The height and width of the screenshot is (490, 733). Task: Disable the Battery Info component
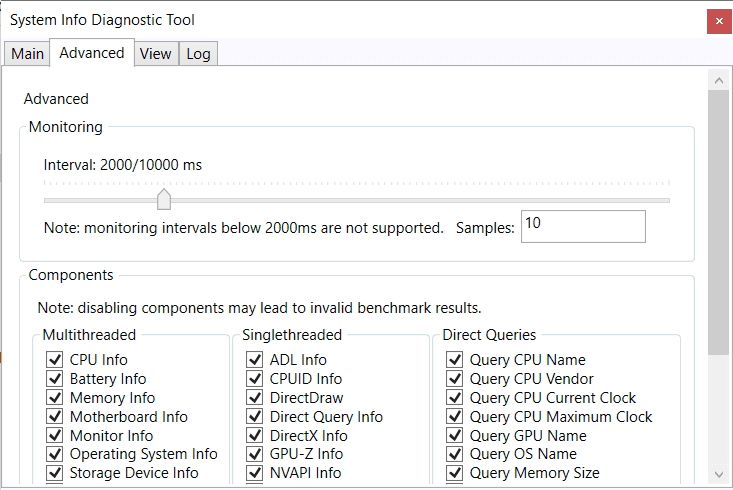click(54, 379)
